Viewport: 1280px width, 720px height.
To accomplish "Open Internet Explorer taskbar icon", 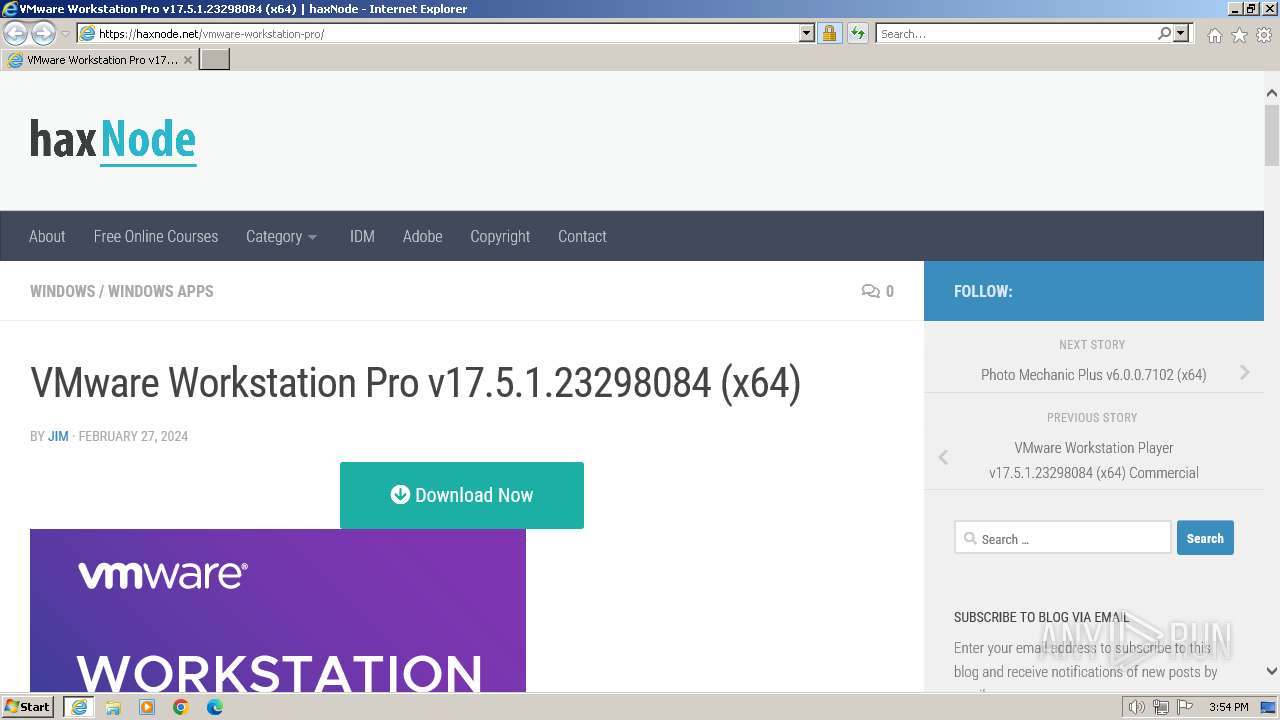I will [79, 707].
